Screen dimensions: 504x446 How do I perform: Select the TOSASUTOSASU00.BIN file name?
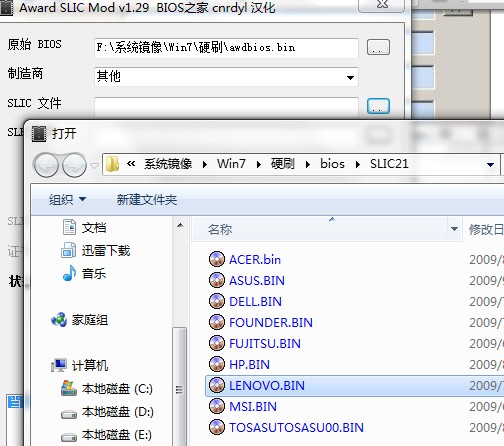296,428
